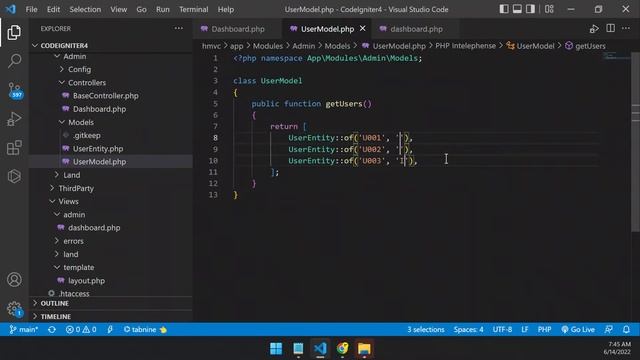
Task: Click the Explorer more actions ellipsis
Action: click(179, 28)
